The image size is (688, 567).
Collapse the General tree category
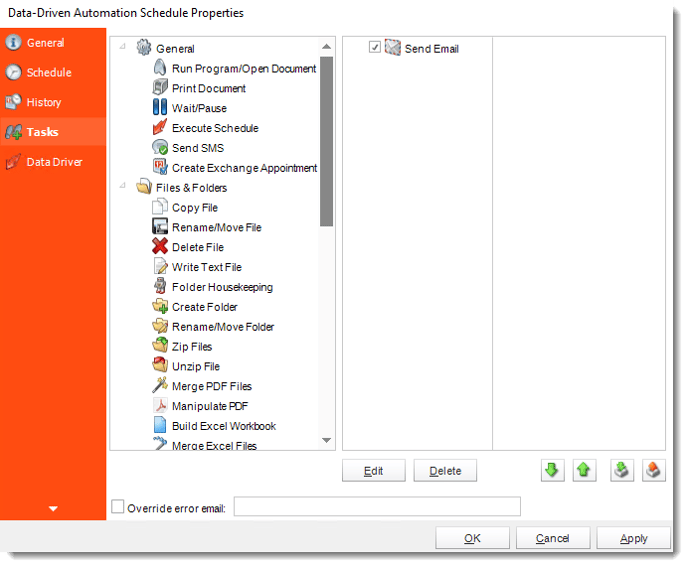tap(122, 46)
